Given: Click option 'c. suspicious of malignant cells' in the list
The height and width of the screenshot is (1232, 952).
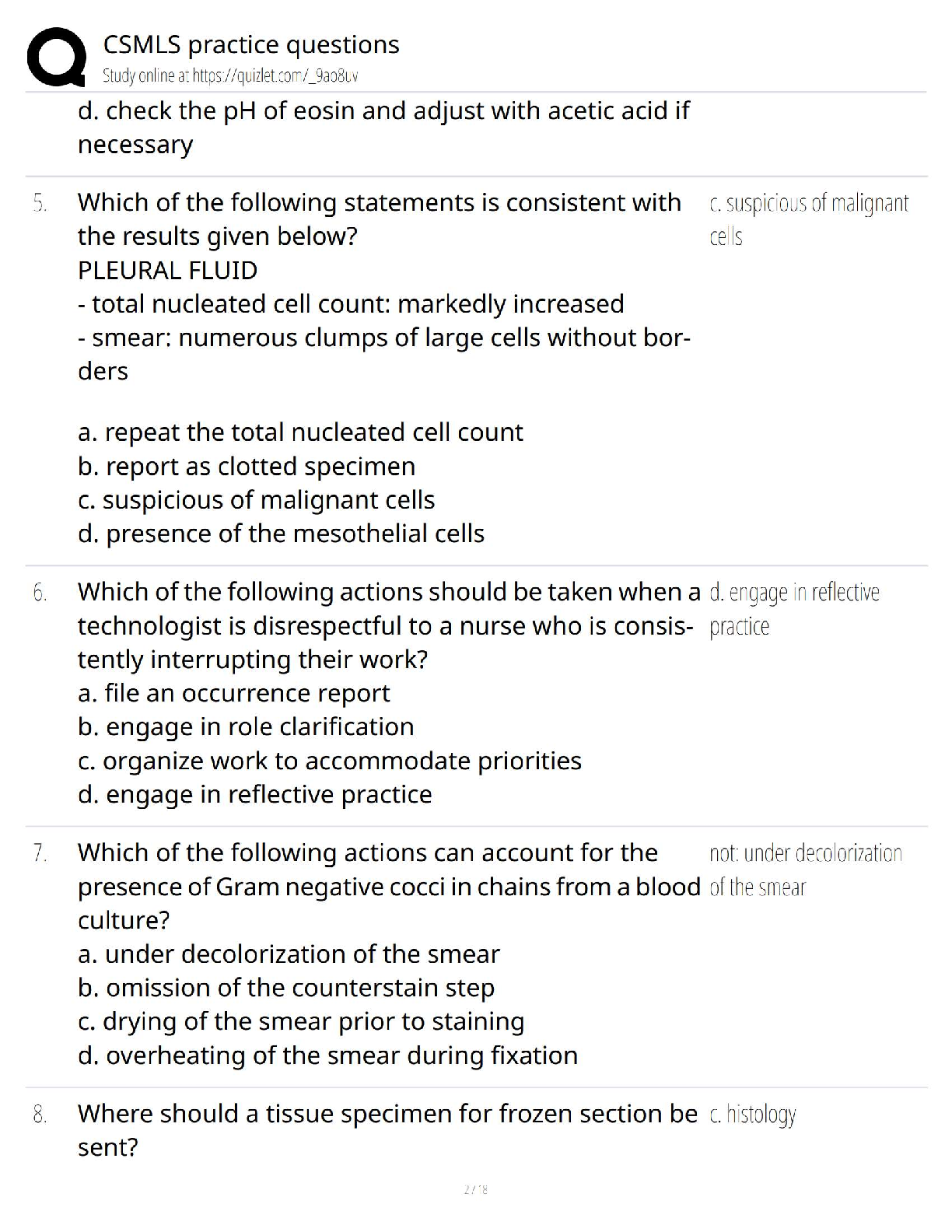Looking at the screenshot, I should [x=256, y=500].
